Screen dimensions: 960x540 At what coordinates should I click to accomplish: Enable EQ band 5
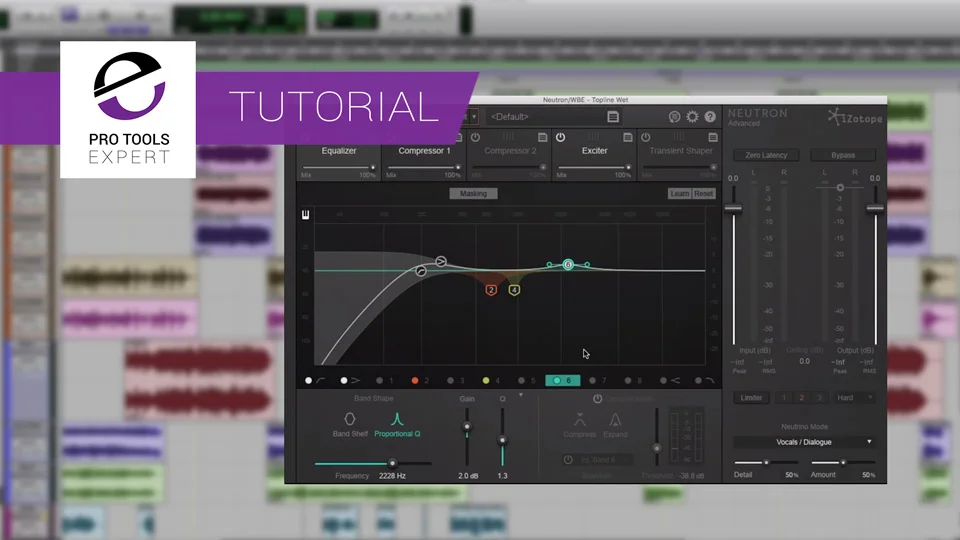pos(522,381)
